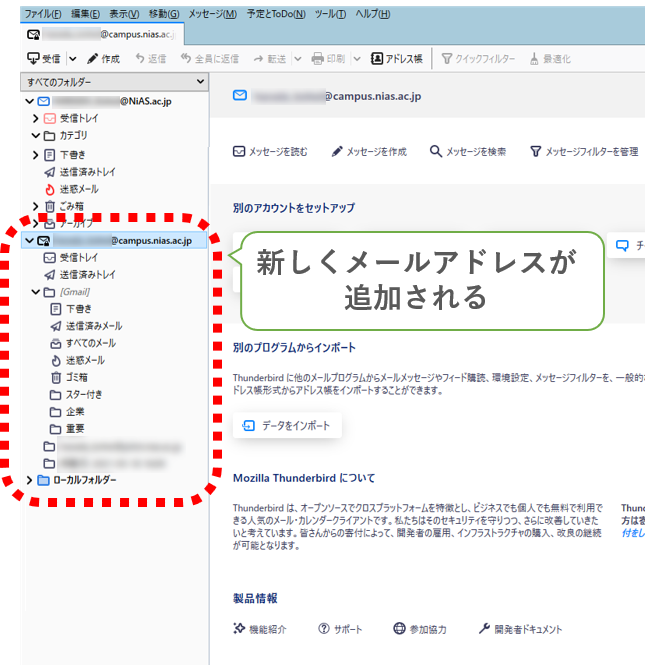The height and width of the screenshot is (665, 645).
Task: Open the ファイル menu
Action: [42, 14]
